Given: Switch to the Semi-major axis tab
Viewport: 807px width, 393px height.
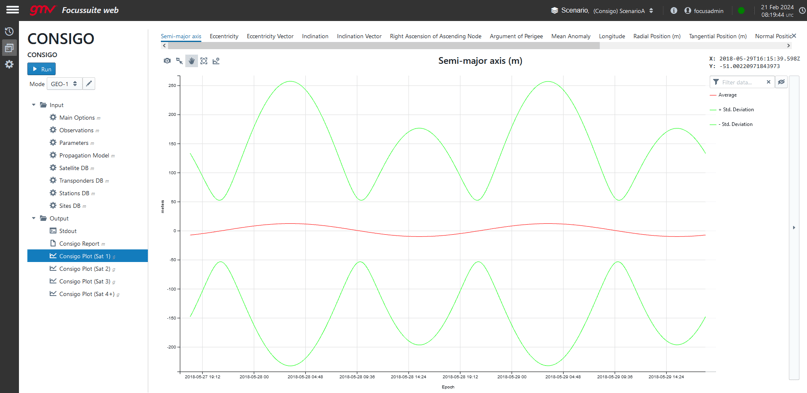Looking at the screenshot, I should click(181, 36).
